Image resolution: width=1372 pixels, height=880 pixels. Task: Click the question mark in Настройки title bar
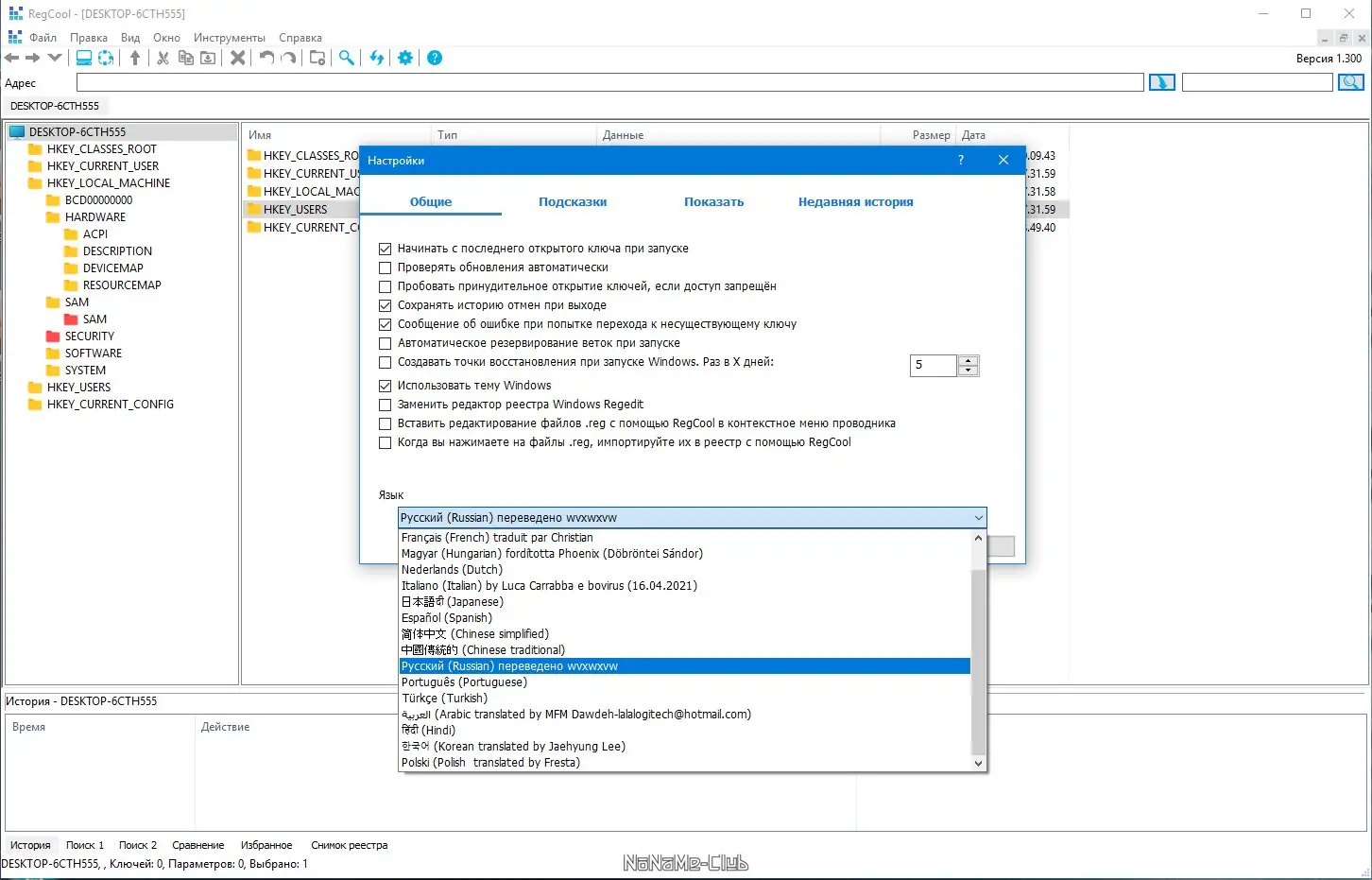click(x=961, y=160)
